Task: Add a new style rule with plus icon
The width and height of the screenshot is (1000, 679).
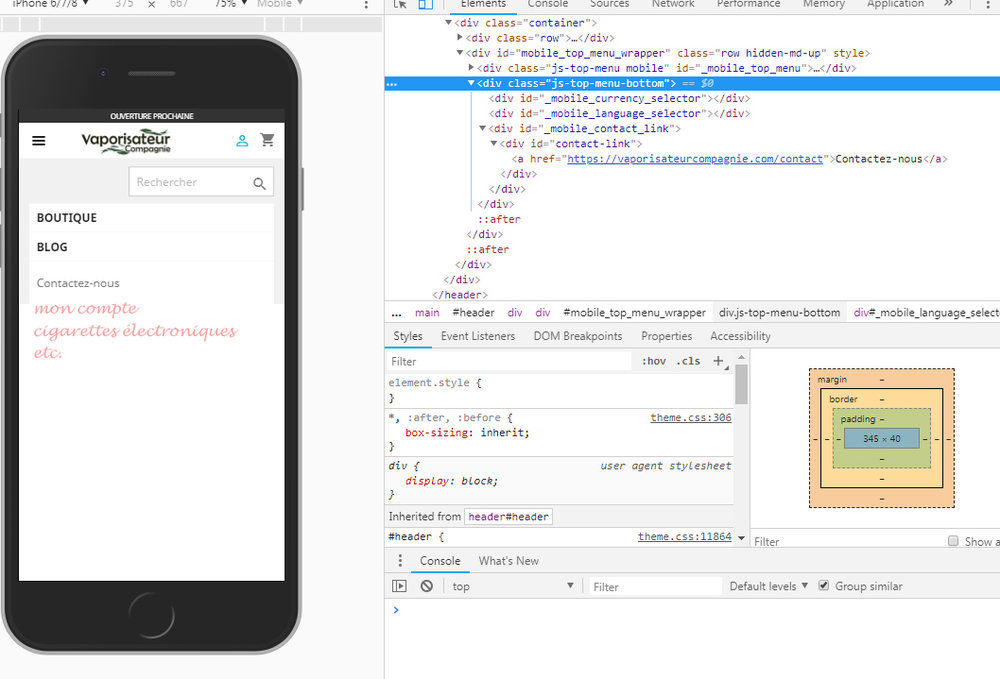Action: [718, 361]
